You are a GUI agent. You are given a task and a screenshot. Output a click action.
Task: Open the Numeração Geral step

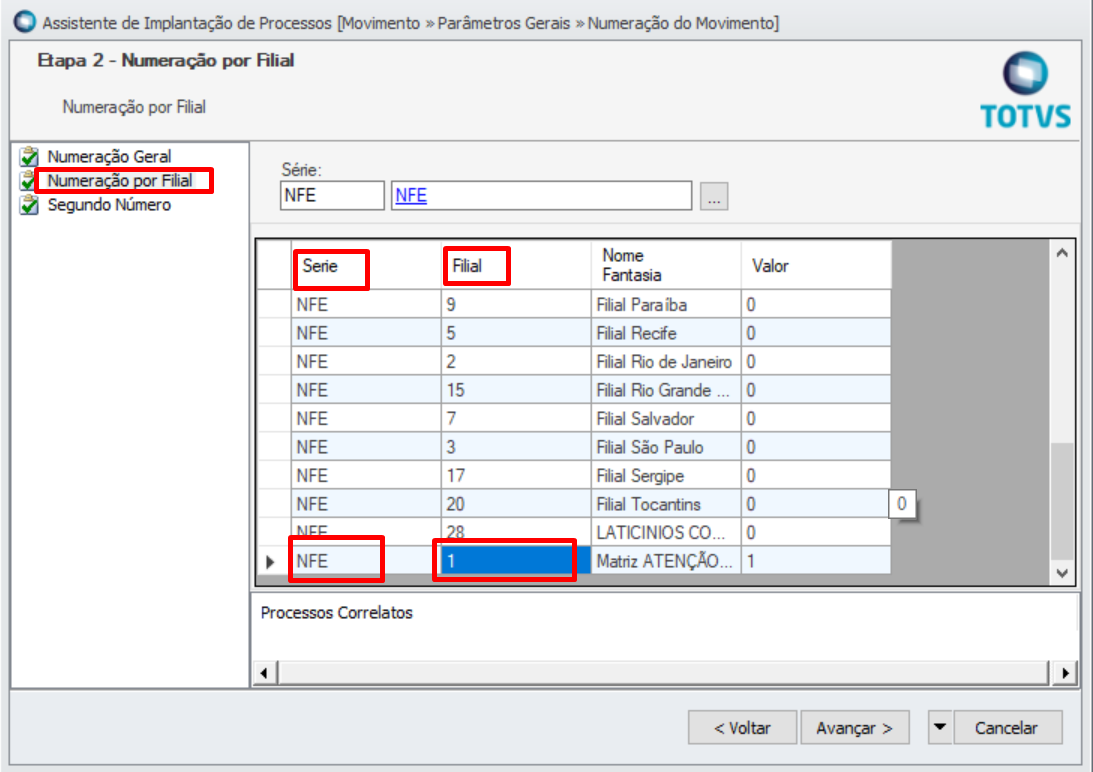tap(109, 156)
